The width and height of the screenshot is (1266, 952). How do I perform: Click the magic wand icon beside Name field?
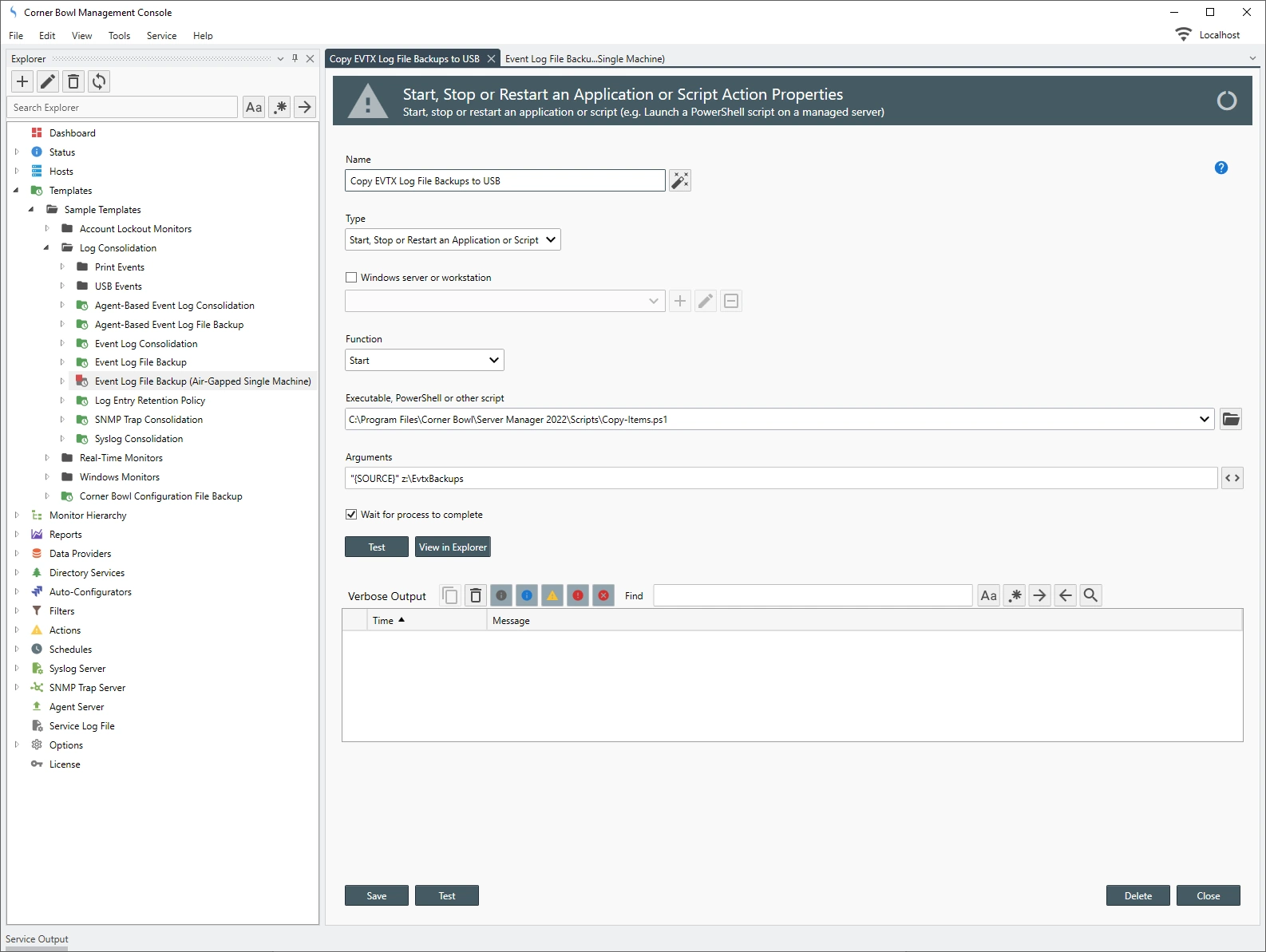[x=680, y=181]
